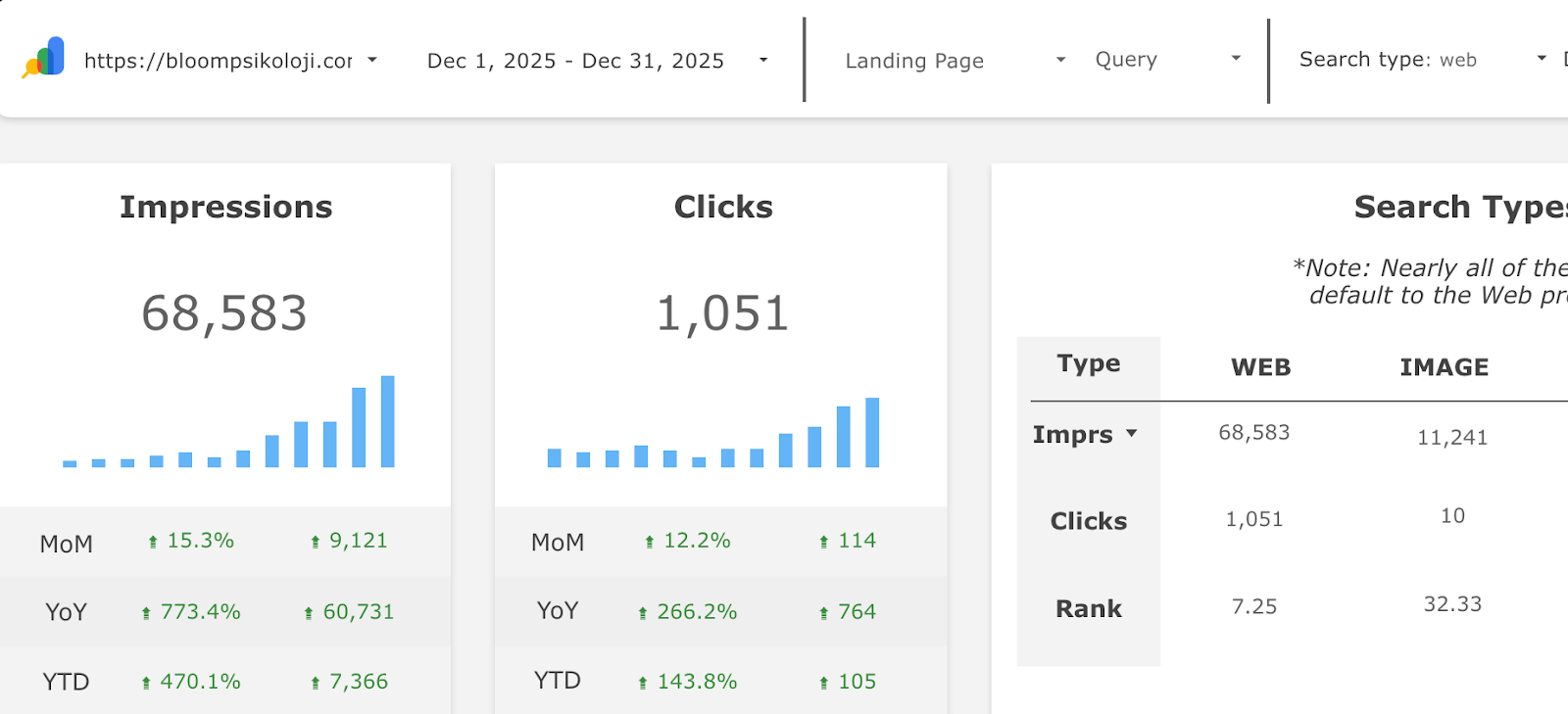Click the up arrow next to 9,121
This screenshot has width=1568, height=714.
point(315,542)
